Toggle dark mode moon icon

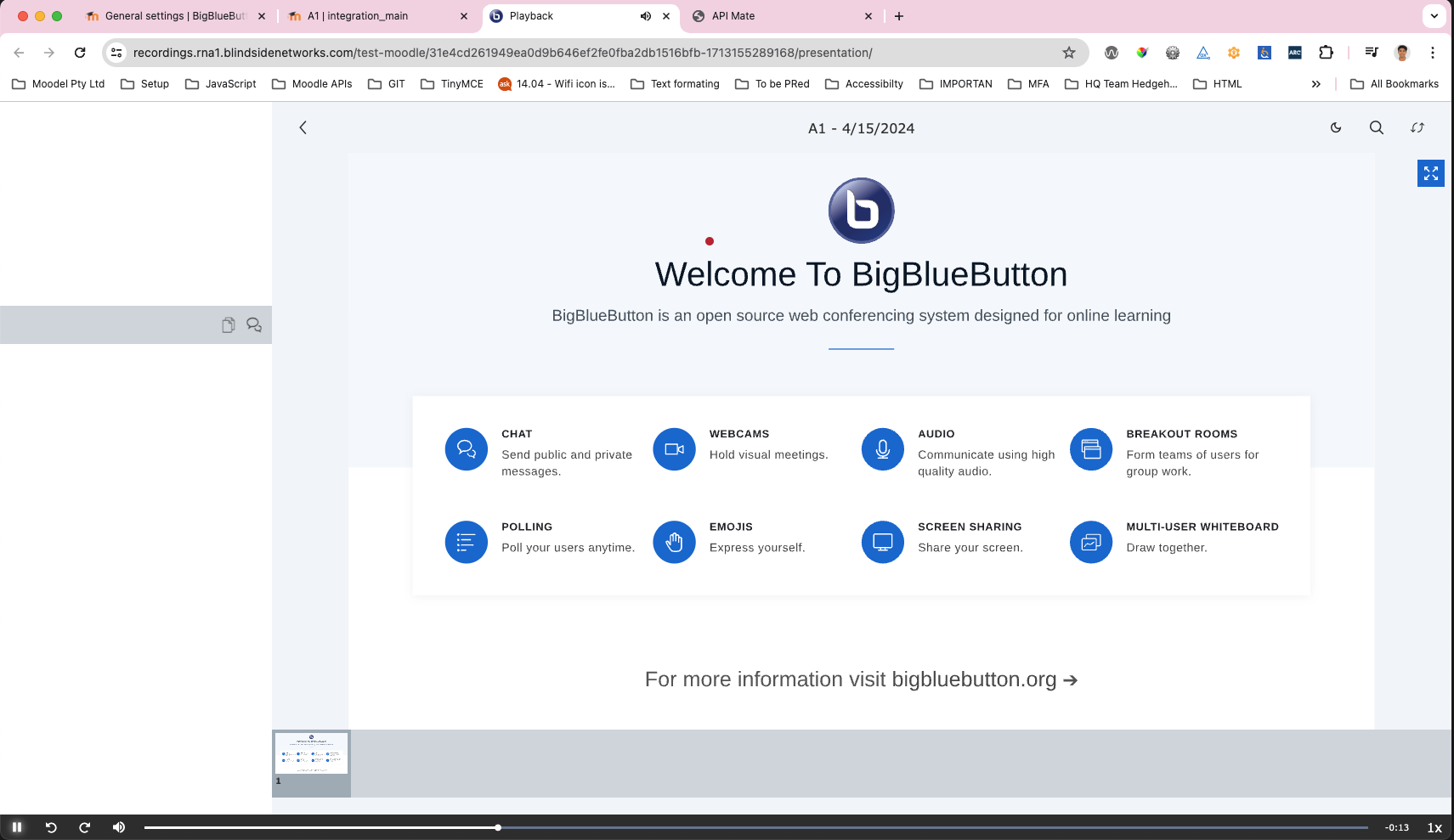1336,127
